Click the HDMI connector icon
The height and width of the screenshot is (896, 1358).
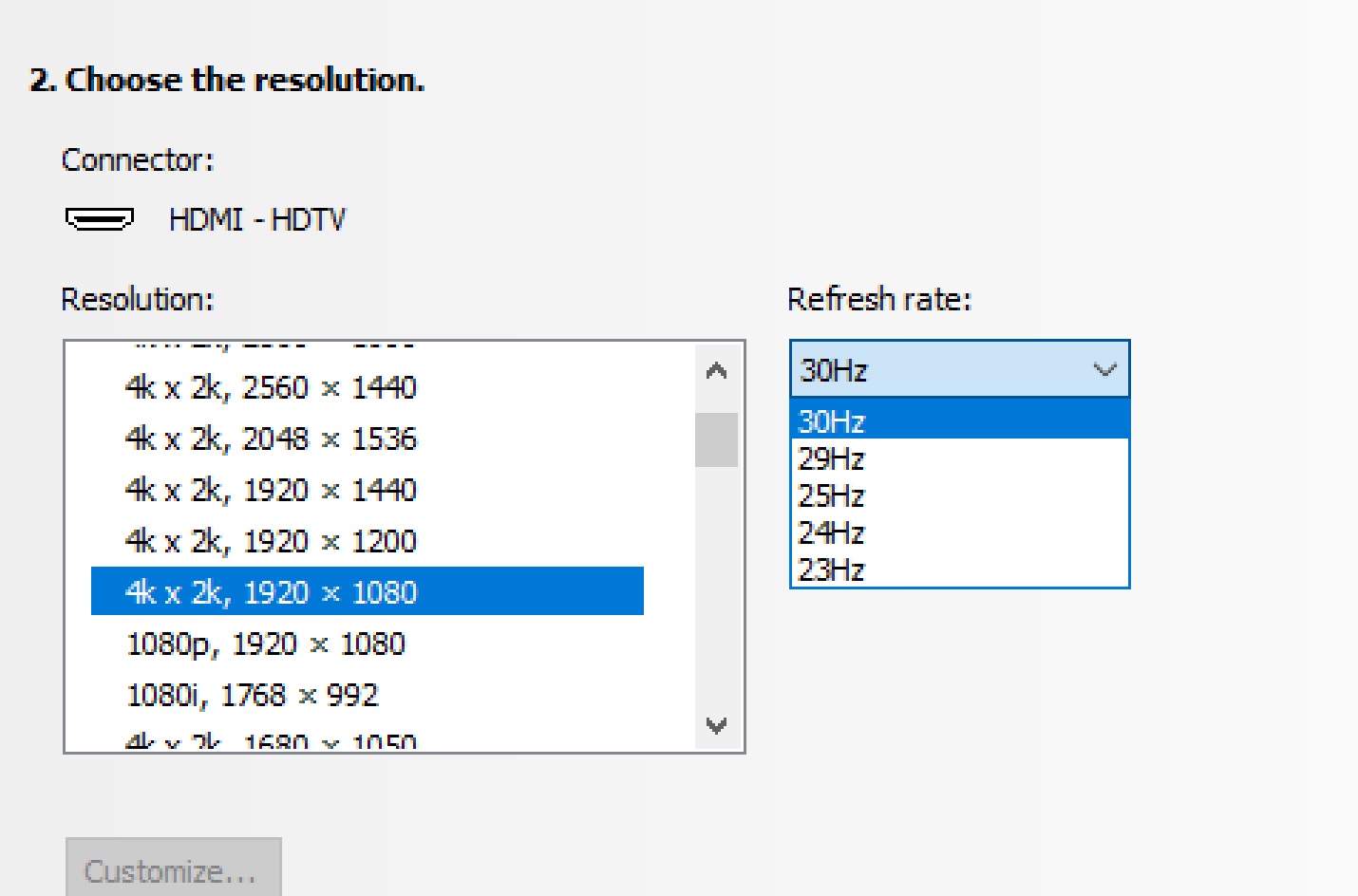click(x=99, y=219)
